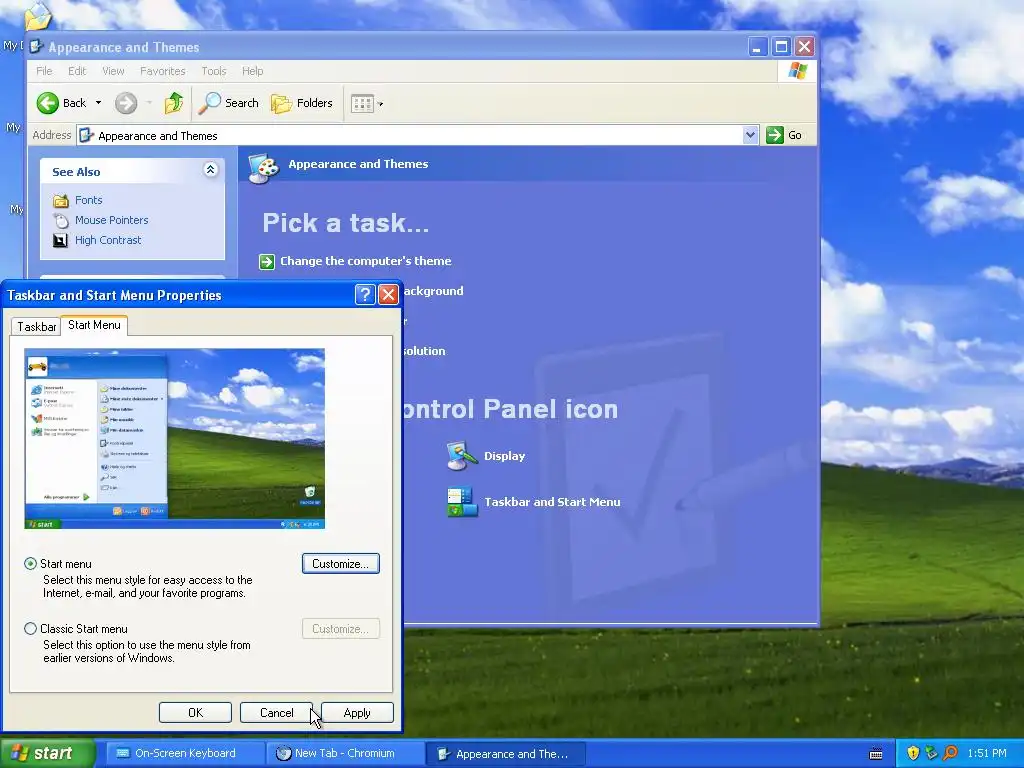1024x768 pixels.
Task: Click Appearance and Themes taskbar item
Action: 505,754
